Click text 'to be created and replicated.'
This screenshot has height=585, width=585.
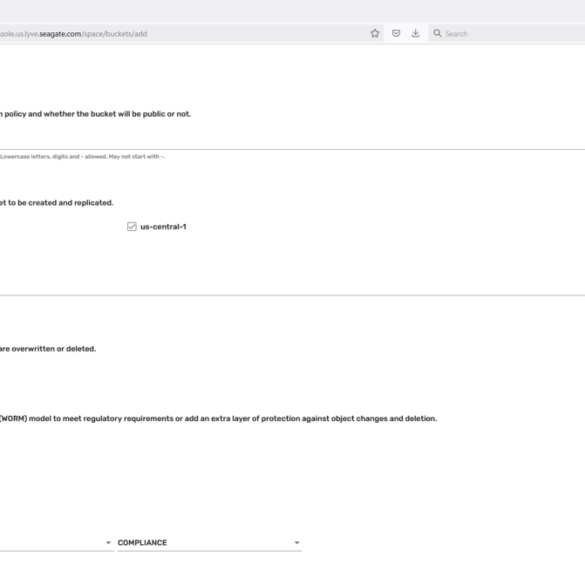coord(60,203)
